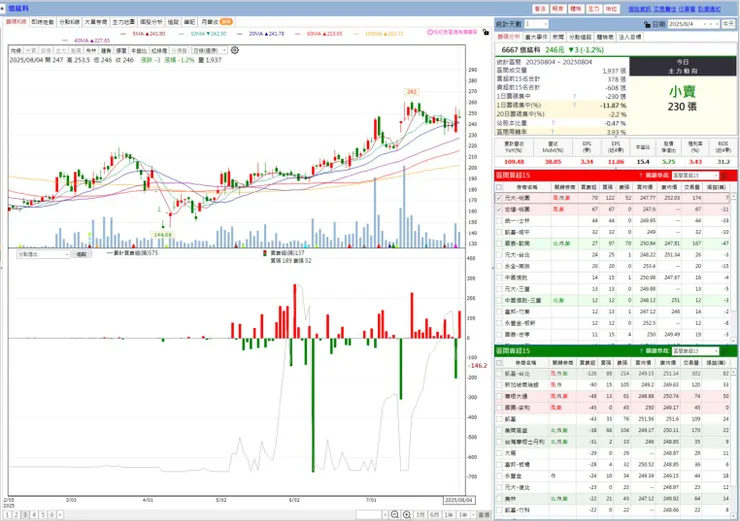Check the 元大-台北 broker checkbox

pos(499,255)
